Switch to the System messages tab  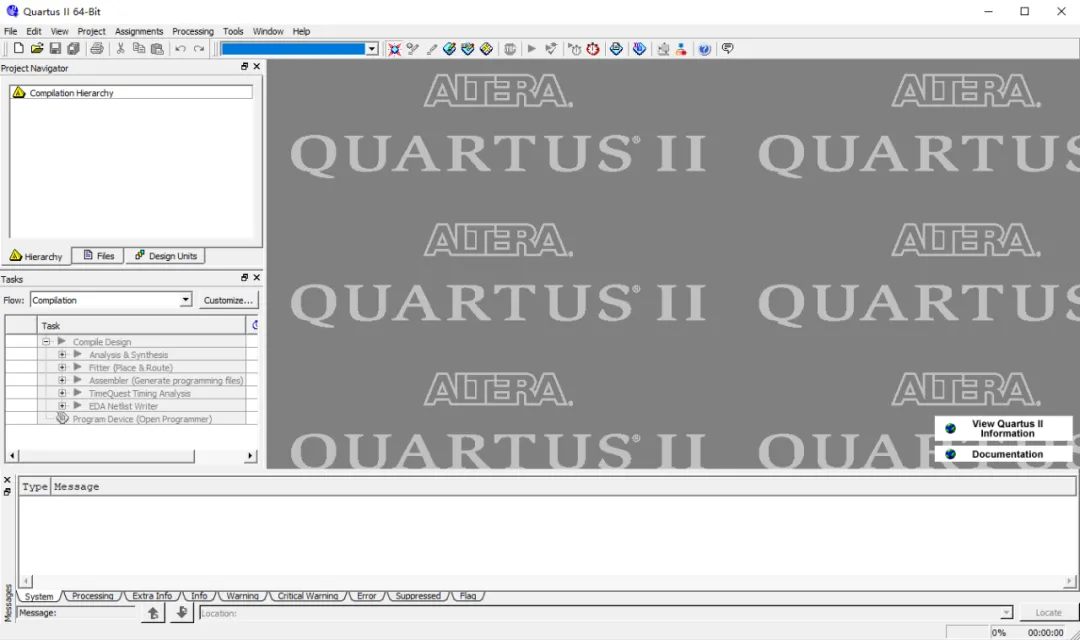click(39, 596)
